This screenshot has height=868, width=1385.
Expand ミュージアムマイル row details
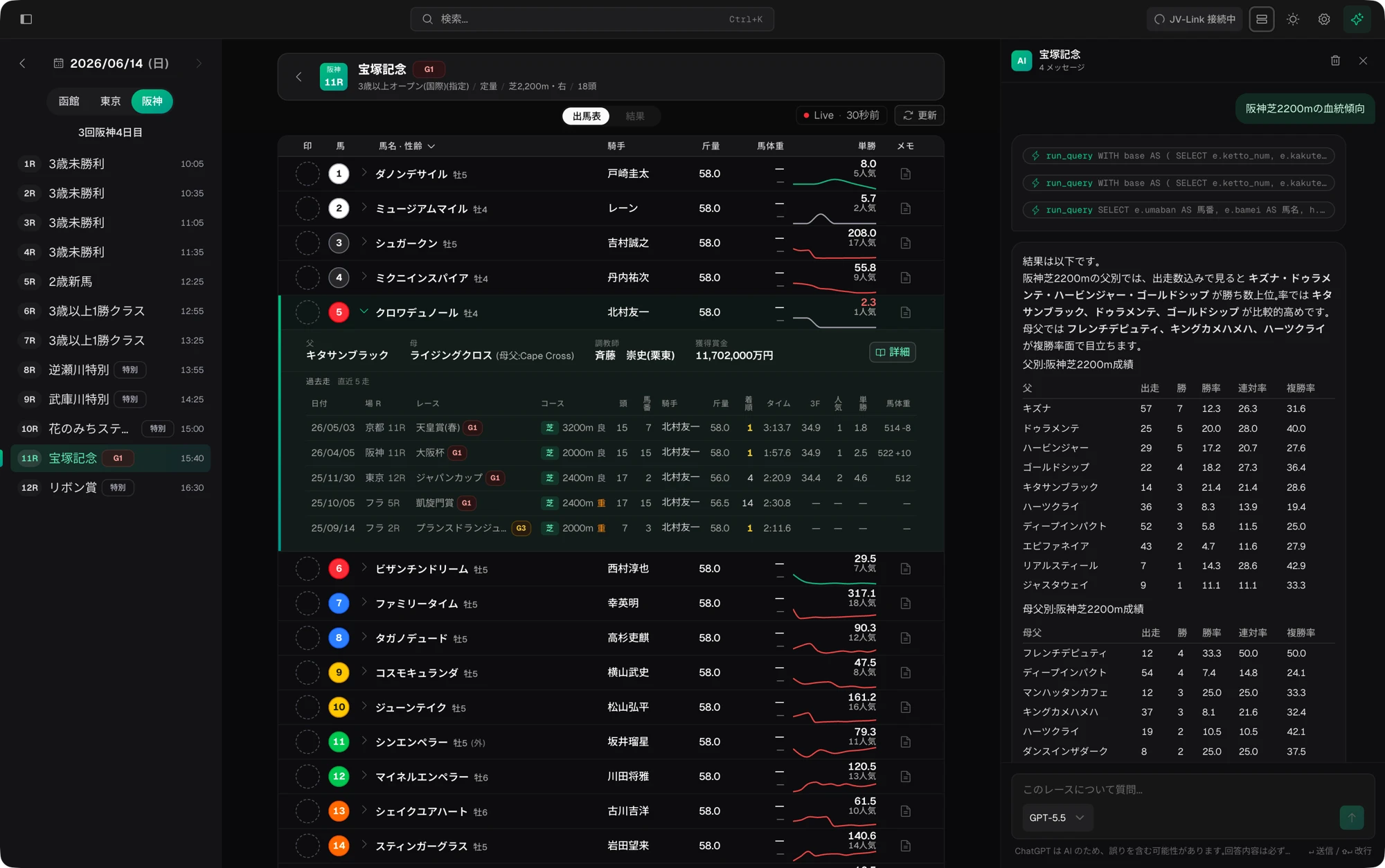click(364, 208)
